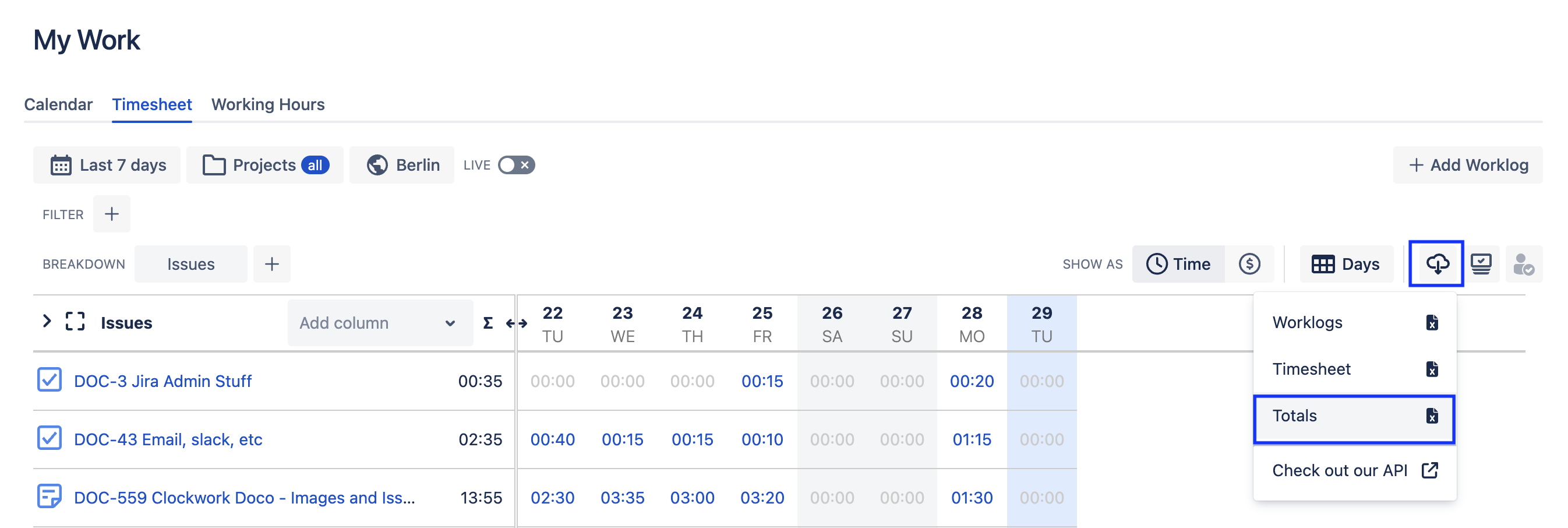Click the sigma totals column icon
The width and height of the screenshot is (1568, 528).
pos(488,323)
